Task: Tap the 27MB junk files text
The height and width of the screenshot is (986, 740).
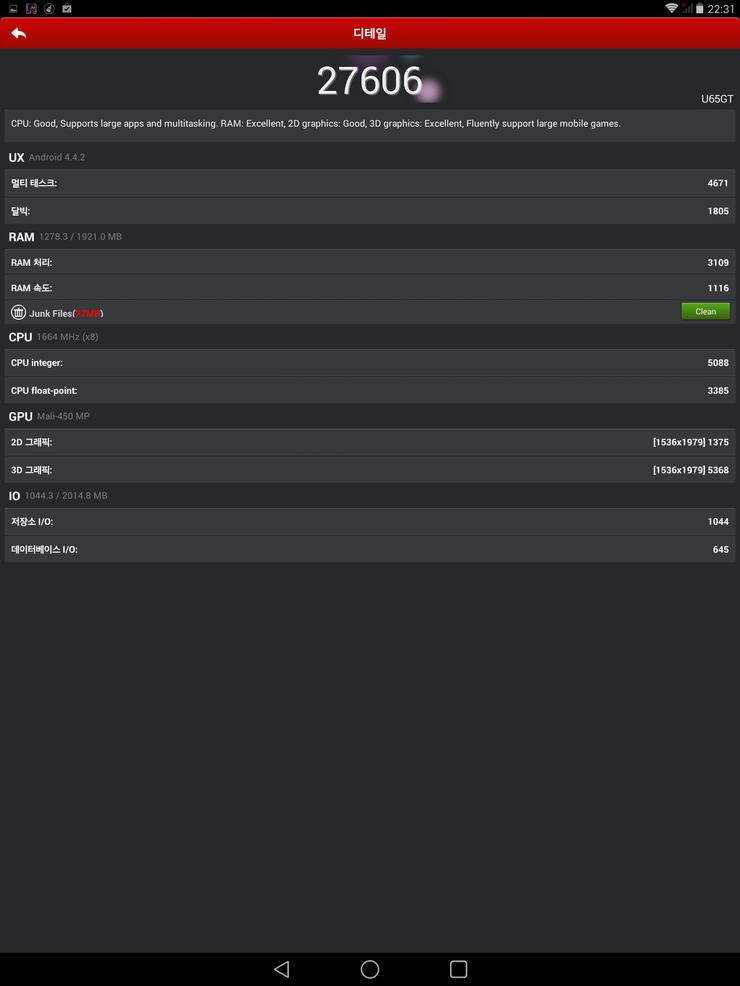Action: 88,313
